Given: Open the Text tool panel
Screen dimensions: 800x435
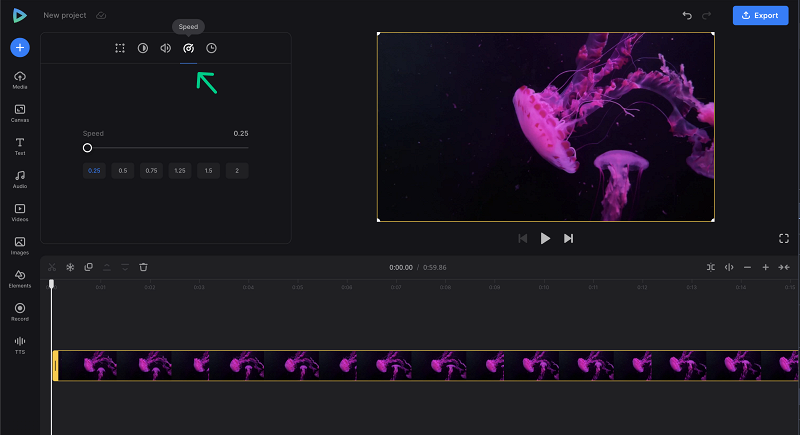Looking at the screenshot, I should [x=20, y=146].
